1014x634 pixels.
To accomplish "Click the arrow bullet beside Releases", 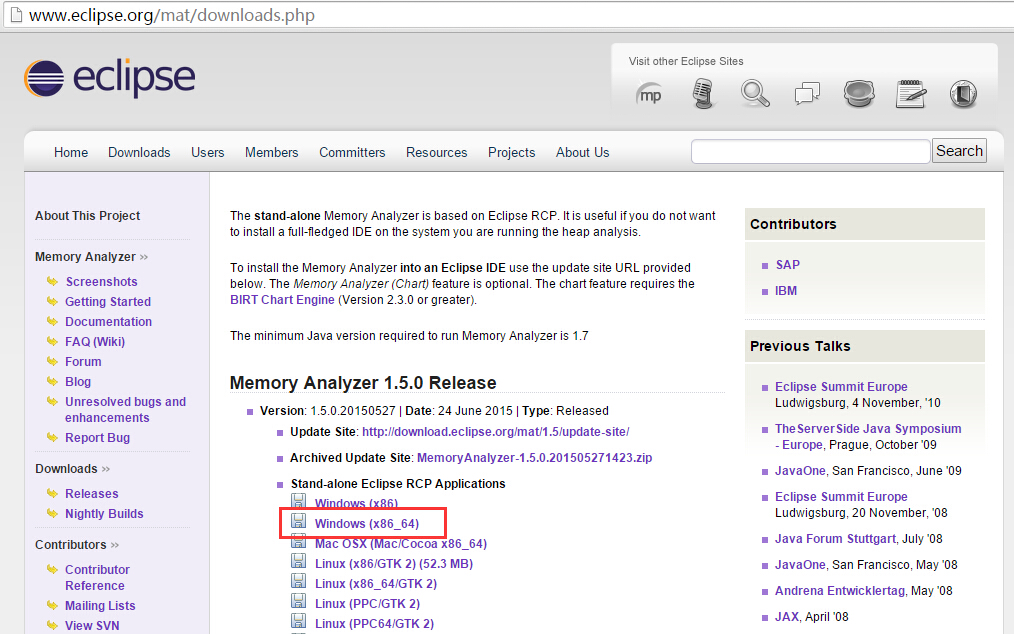I will (x=52, y=493).
